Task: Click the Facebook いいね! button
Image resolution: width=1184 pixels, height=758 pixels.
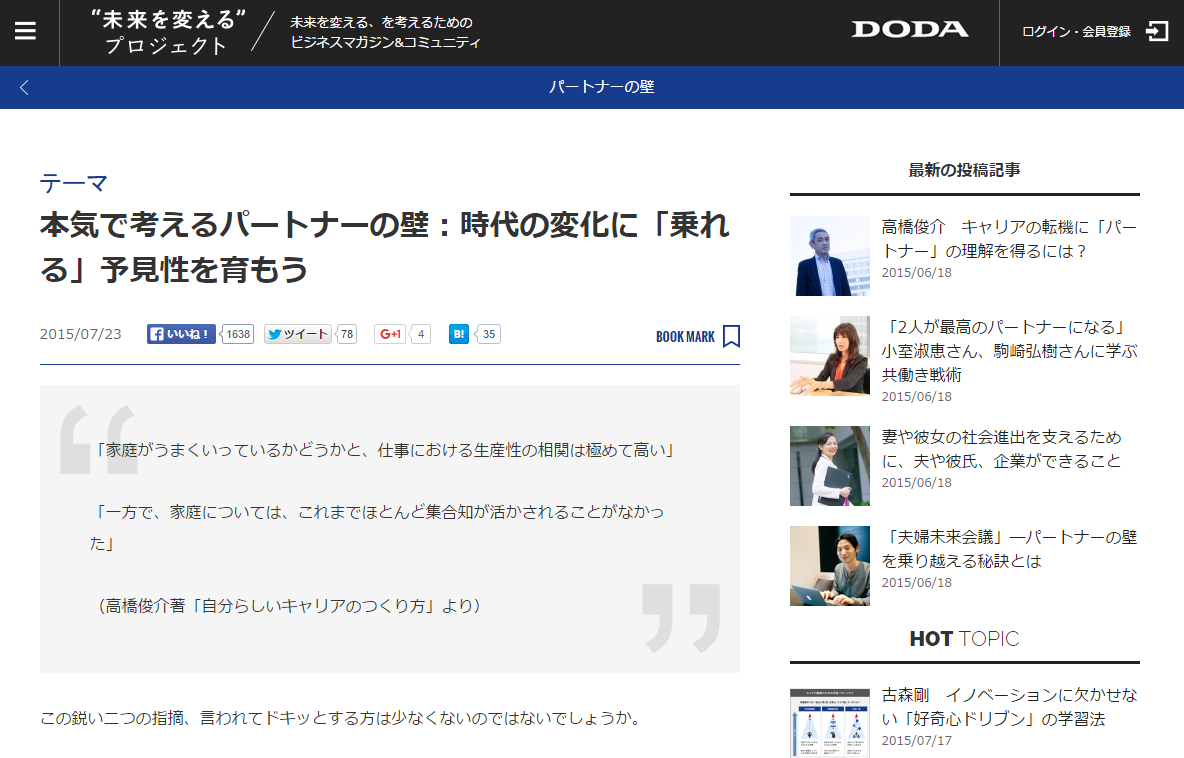Action: [x=181, y=334]
